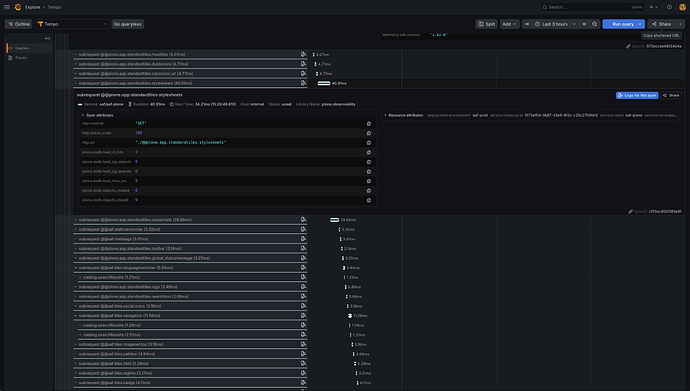
Task: Click the javascripts 28.68ms timeline bar
Action: 334,220
